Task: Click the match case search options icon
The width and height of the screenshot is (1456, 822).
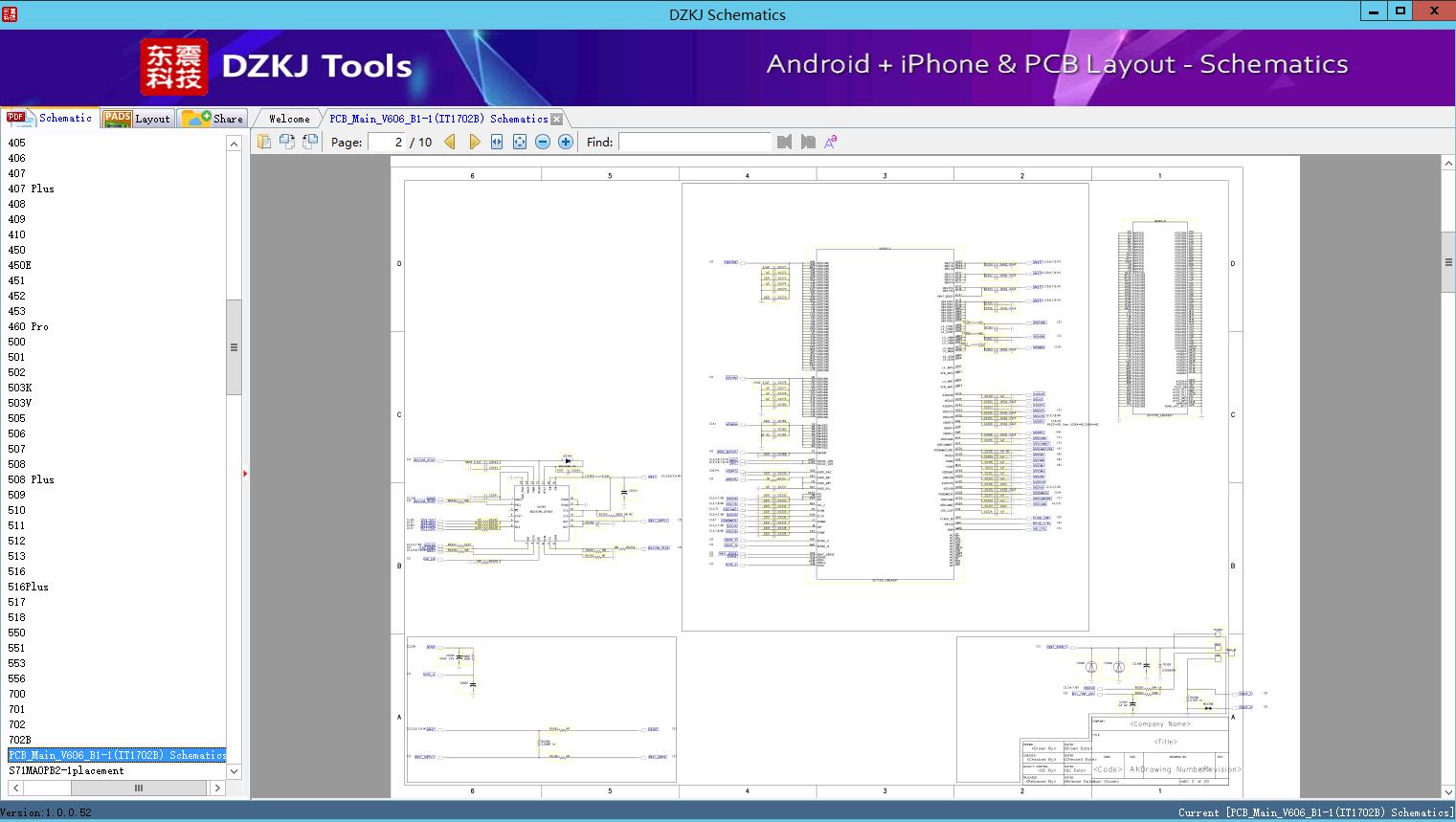Action: pyautogui.click(x=831, y=142)
